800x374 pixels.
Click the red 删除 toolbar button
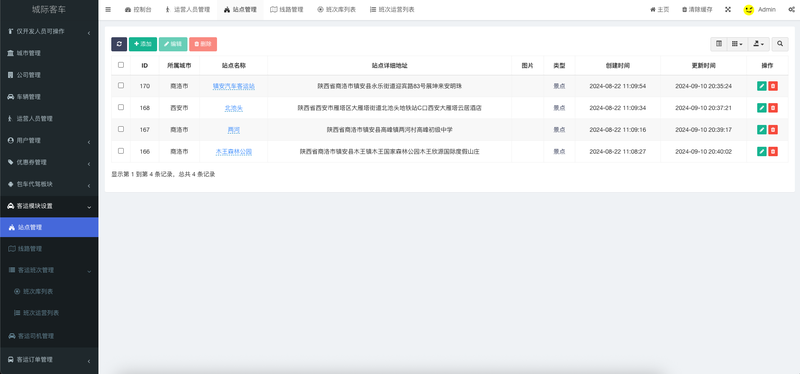tap(203, 44)
